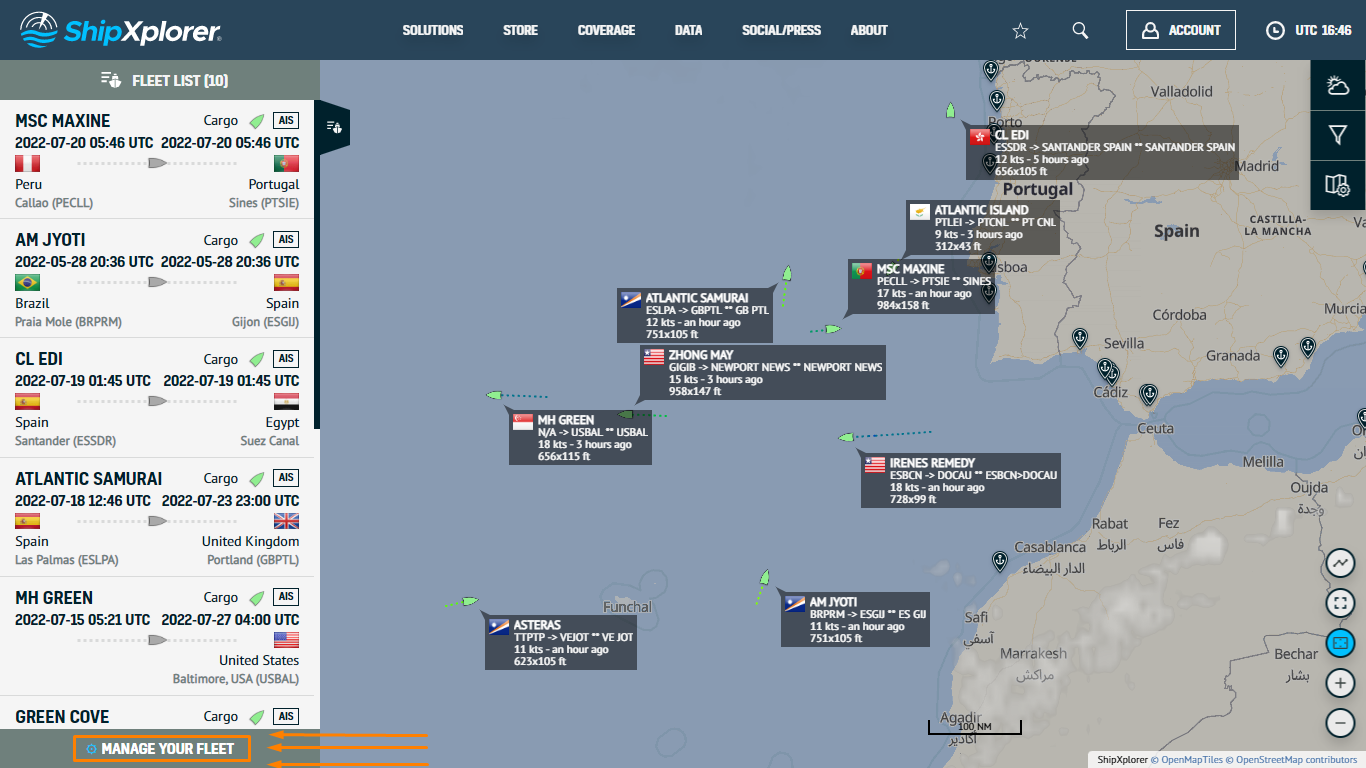Screen dimensions: 1366x768
Task: Open the weather layers icon
Action: click(1338, 85)
